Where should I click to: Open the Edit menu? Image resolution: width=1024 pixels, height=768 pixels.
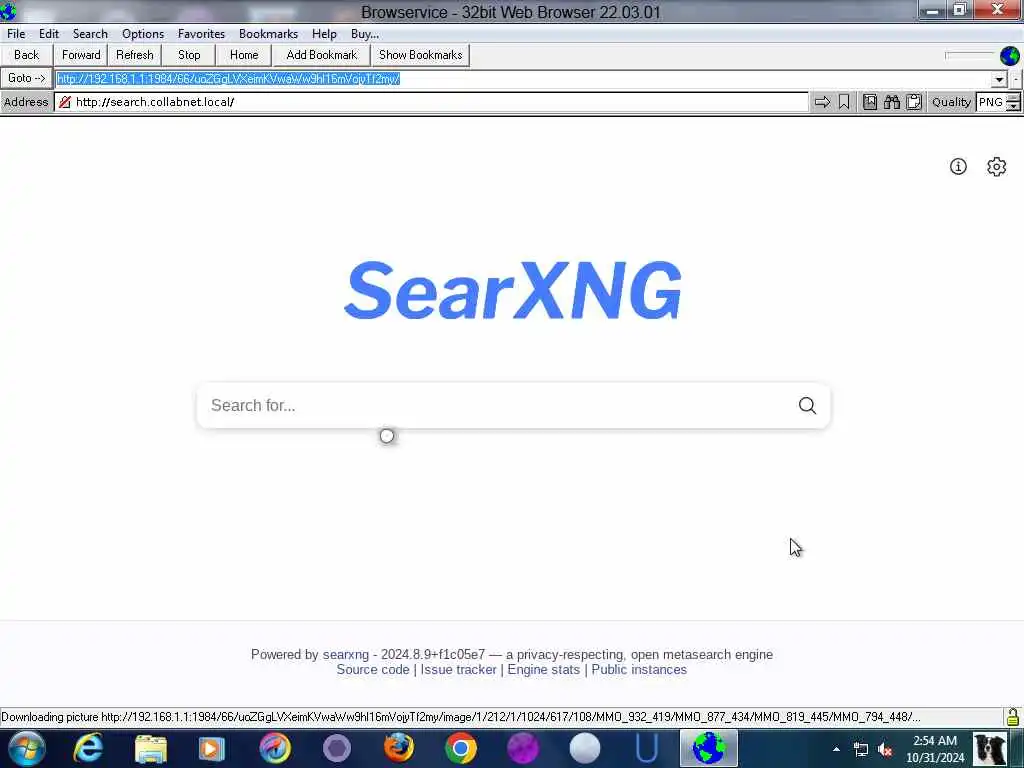[48, 34]
